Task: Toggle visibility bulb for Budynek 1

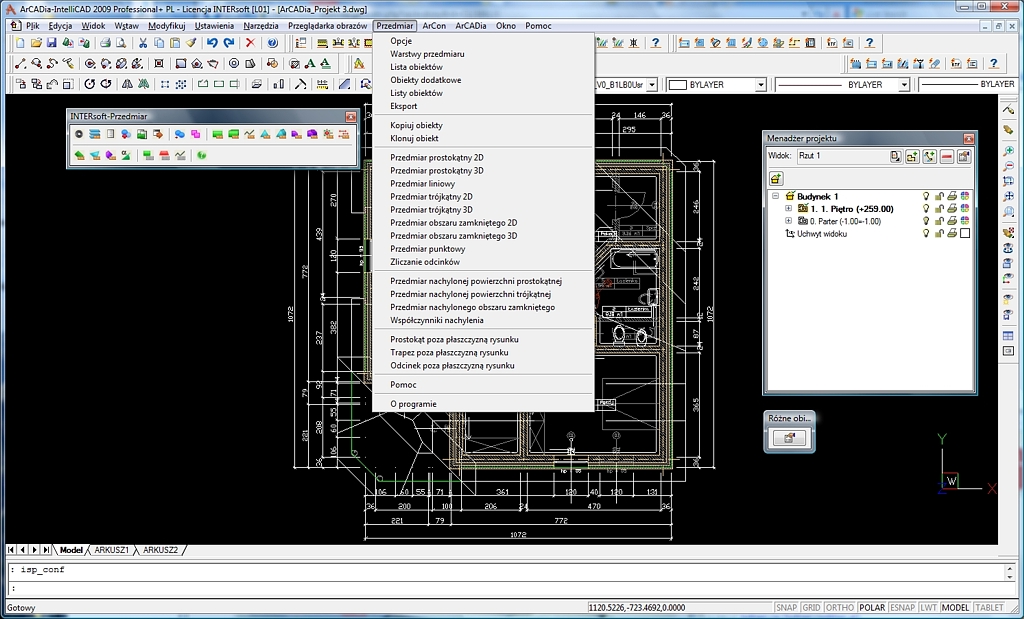Action: click(x=925, y=197)
